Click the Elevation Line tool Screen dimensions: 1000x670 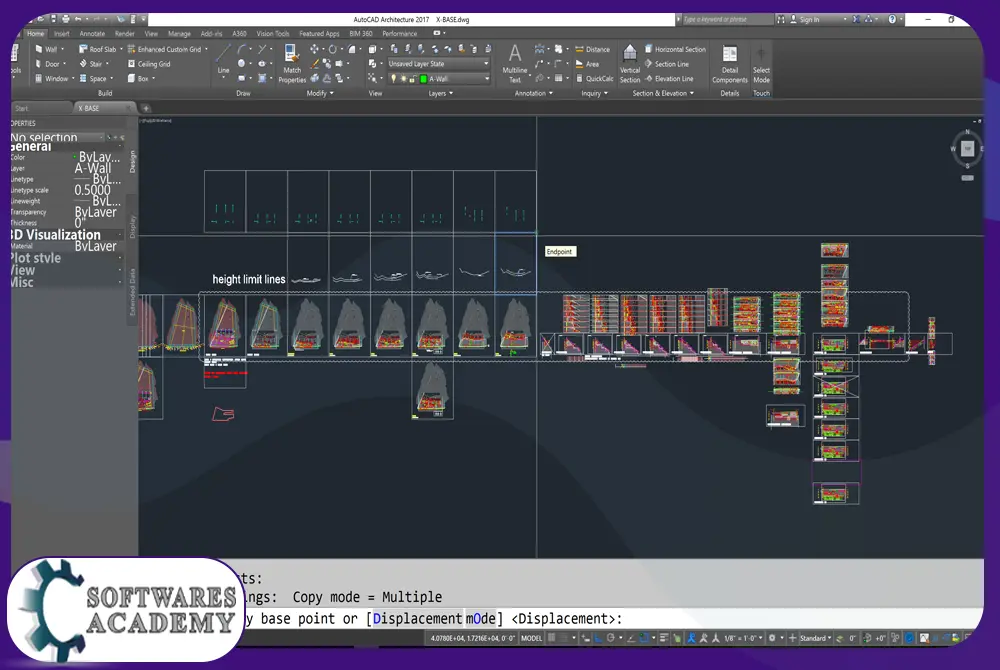pos(668,78)
